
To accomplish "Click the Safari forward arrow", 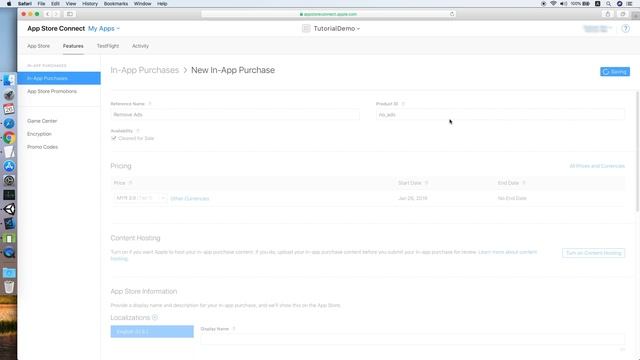I will tap(56, 14).
